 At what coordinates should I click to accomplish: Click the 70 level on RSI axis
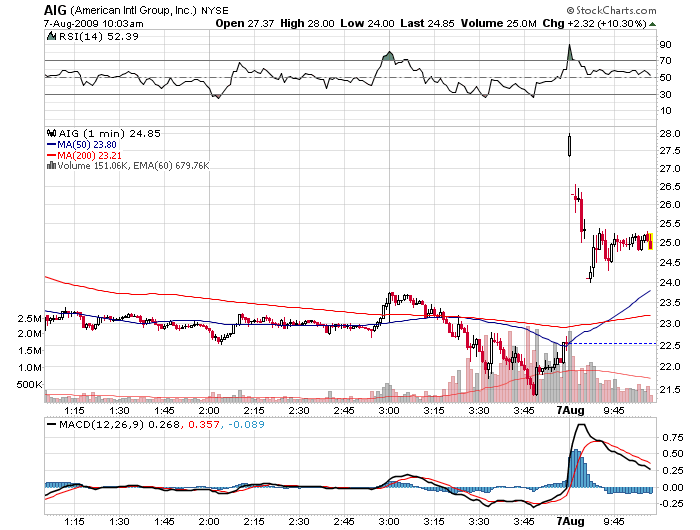(666, 61)
